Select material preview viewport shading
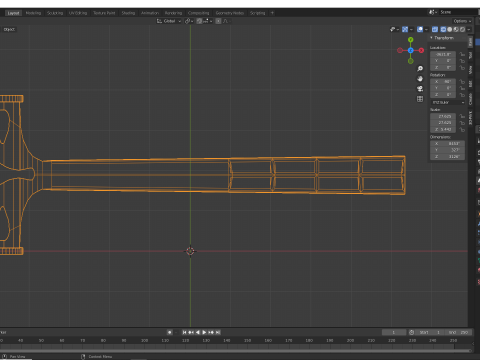480x360 pixels. [456, 29]
